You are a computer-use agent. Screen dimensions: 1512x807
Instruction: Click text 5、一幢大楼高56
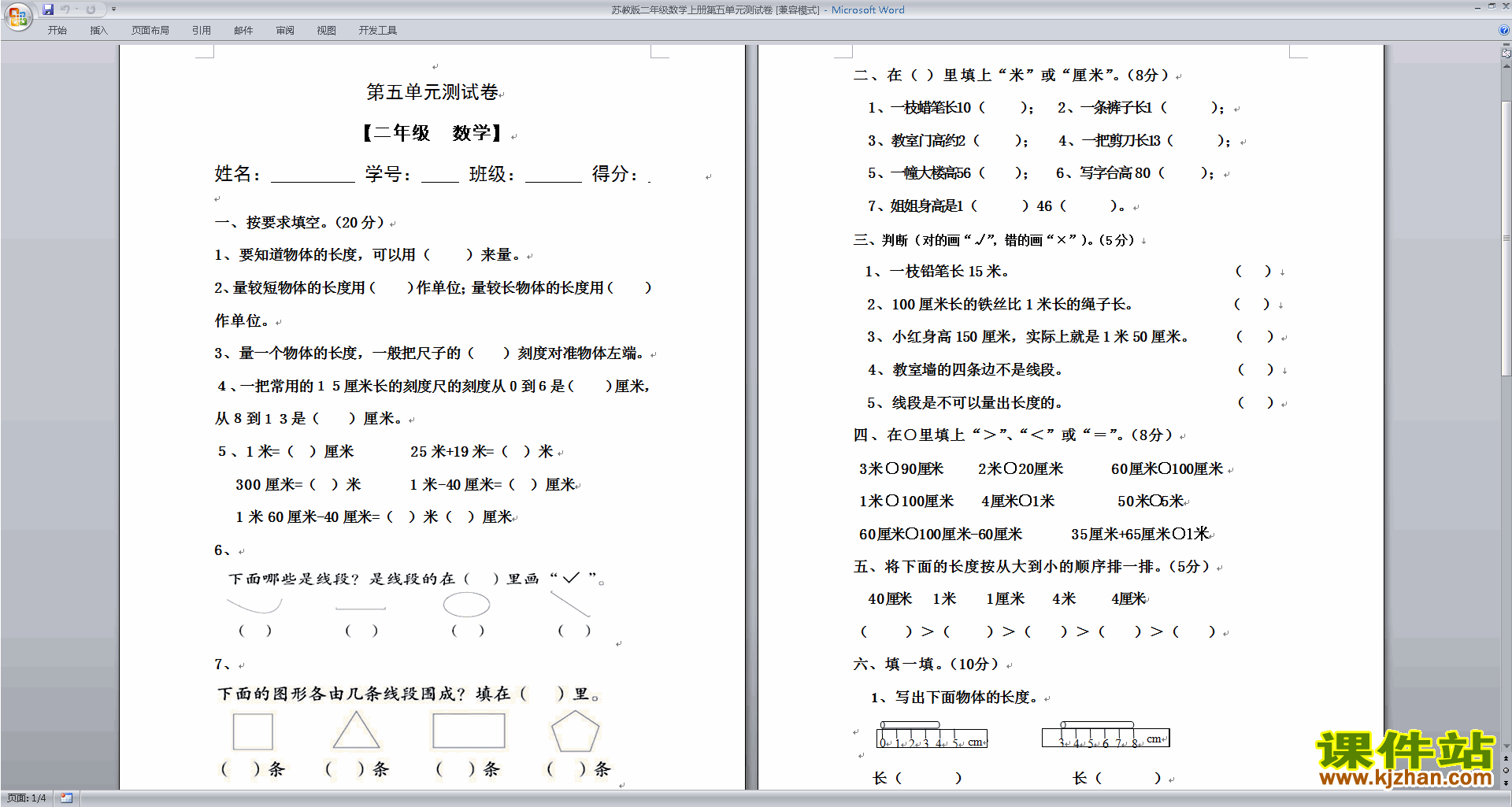919,173
